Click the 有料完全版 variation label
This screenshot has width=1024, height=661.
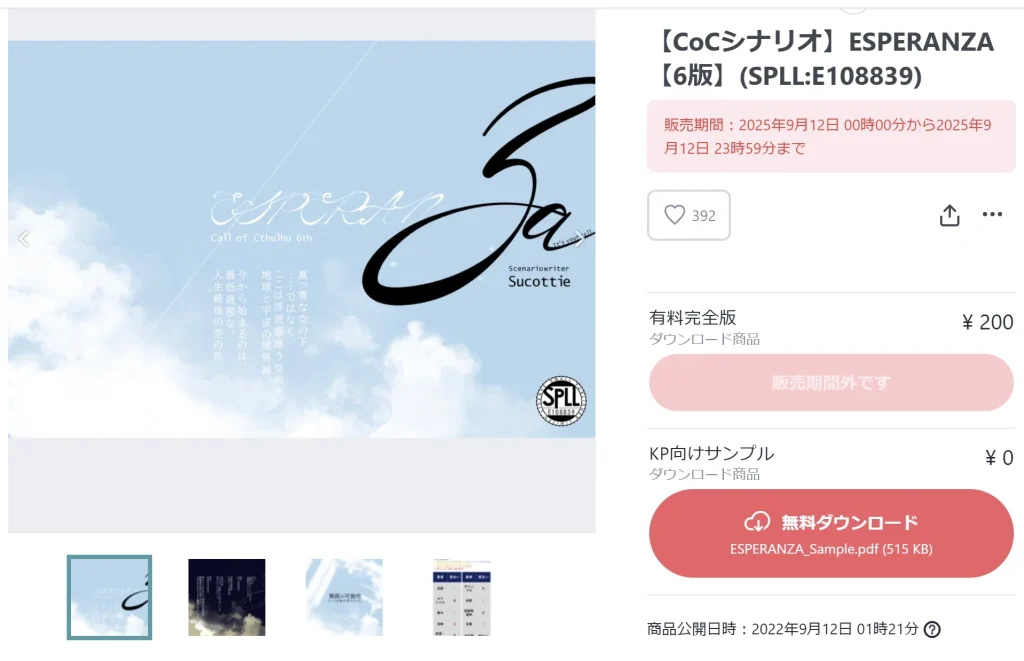[x=692, y=317]
